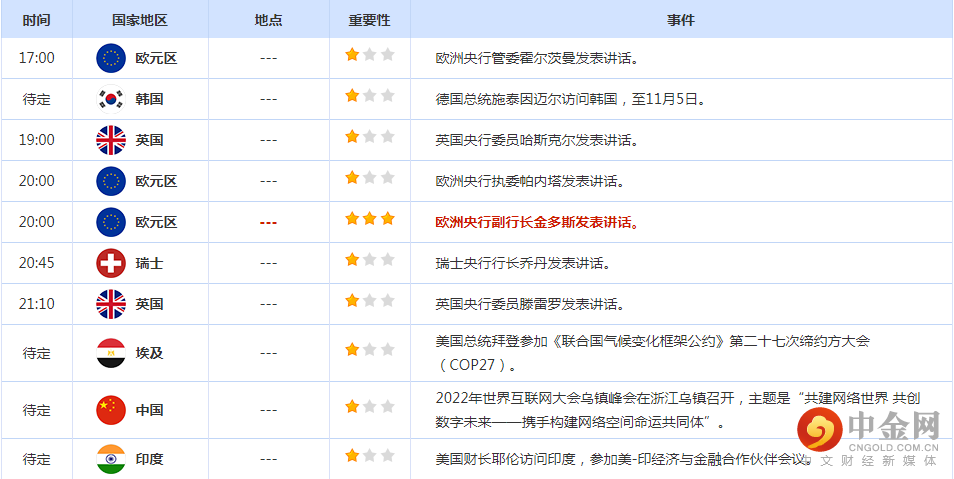Click the importance stars in the 印度 row
This screenshot has height=479, width=954.
[370, 455]
